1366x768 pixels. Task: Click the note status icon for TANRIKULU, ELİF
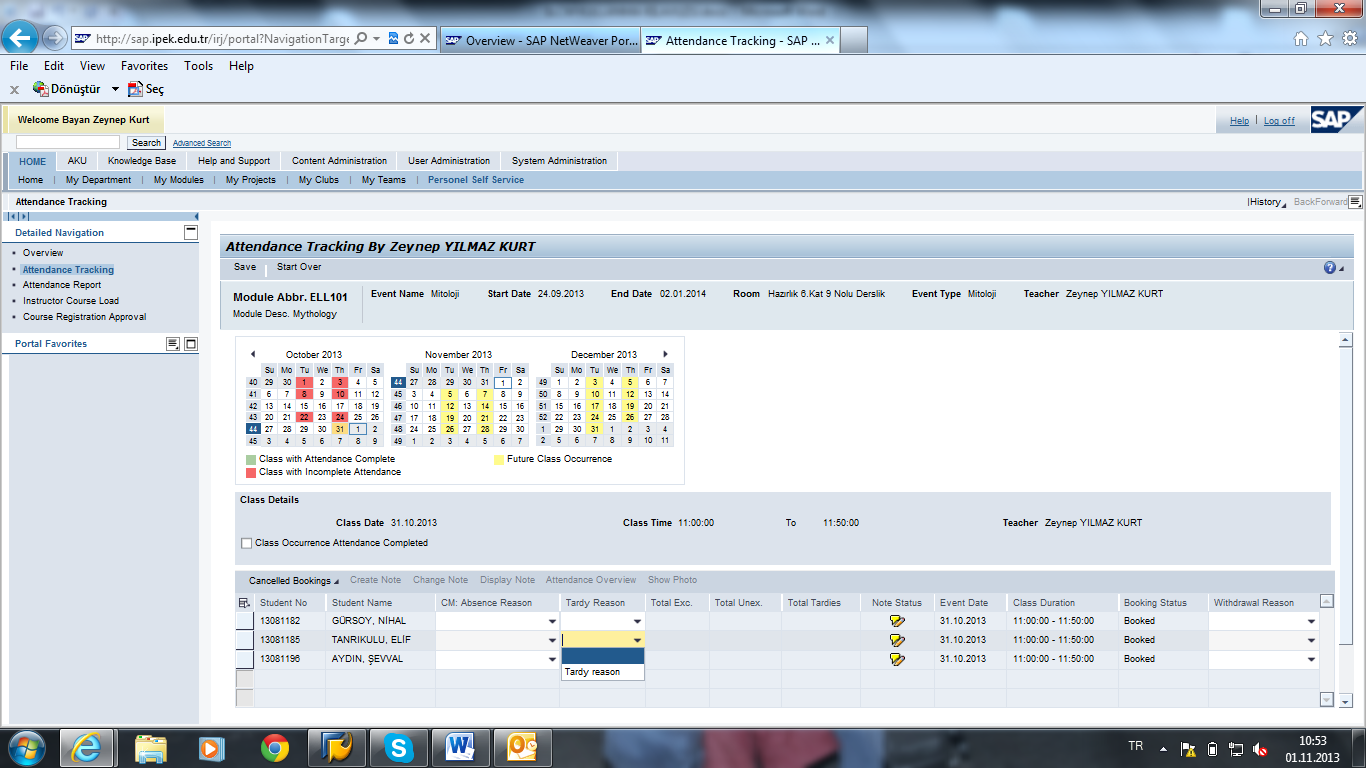click(897, 640)
